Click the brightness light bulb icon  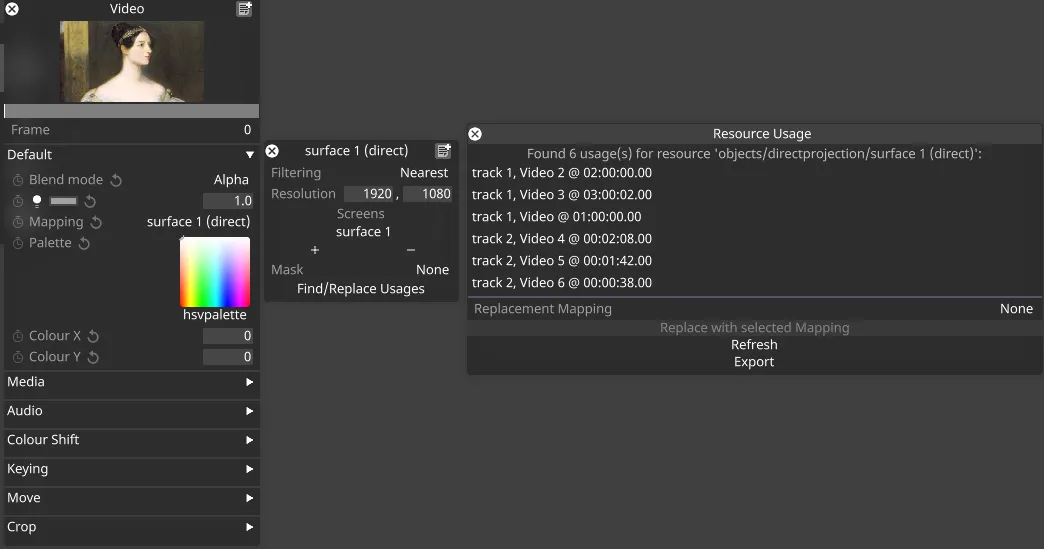pyautogui.click(x=37, y=201)
